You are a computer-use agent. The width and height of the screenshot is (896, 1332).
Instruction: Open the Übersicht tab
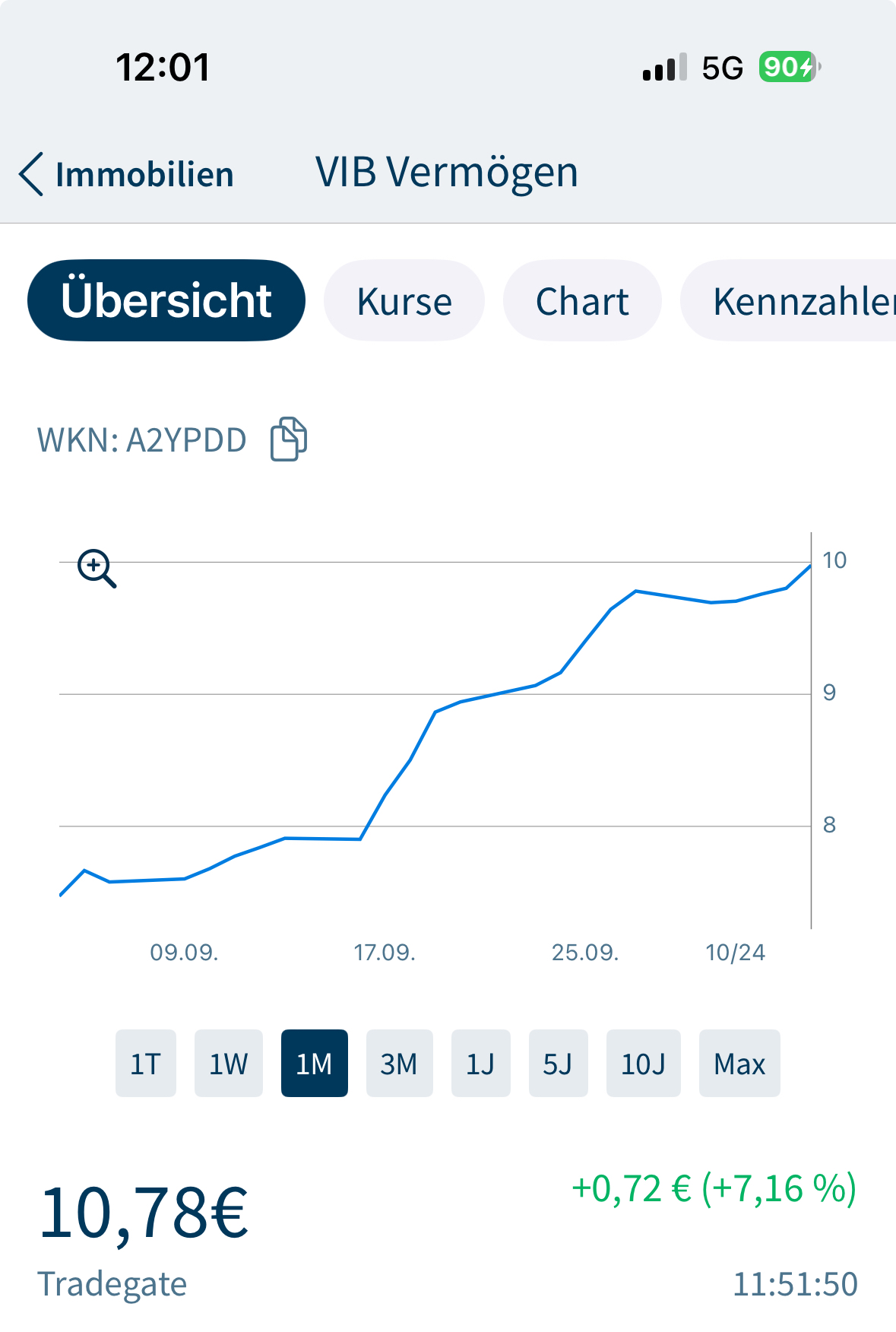point(166,300)
